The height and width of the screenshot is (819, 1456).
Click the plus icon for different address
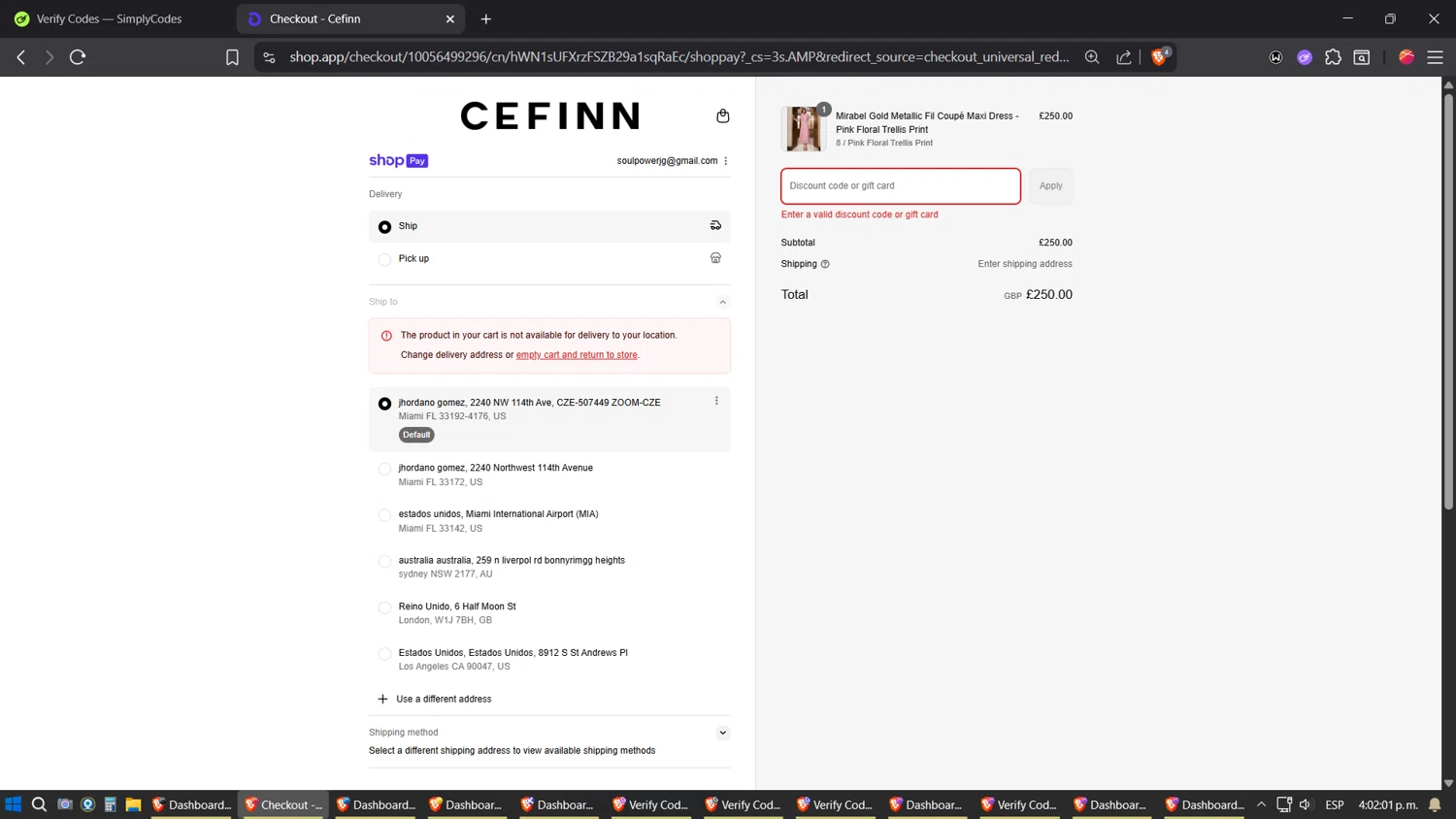382,699
